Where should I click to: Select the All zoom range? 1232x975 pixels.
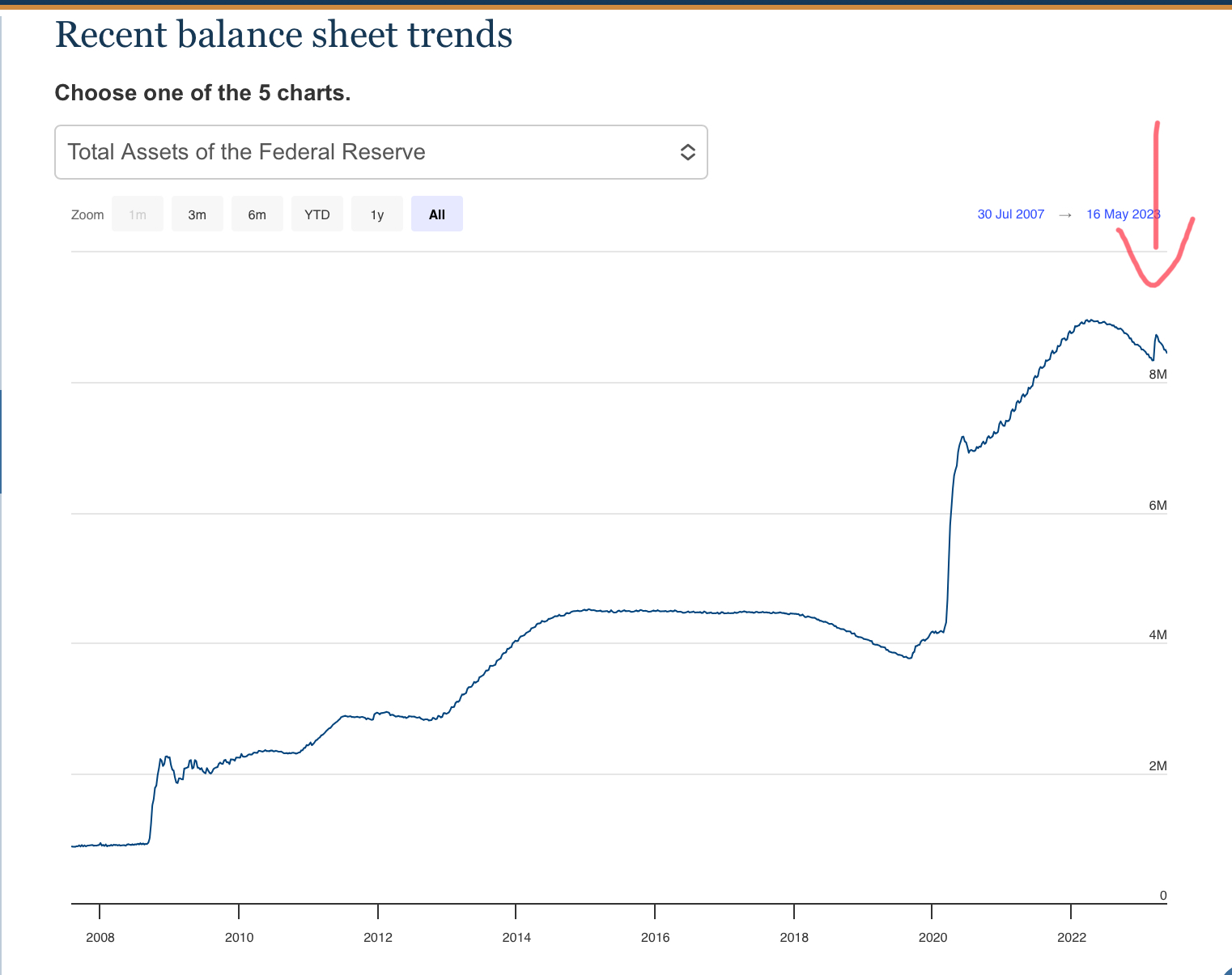(x=437, y=214)
